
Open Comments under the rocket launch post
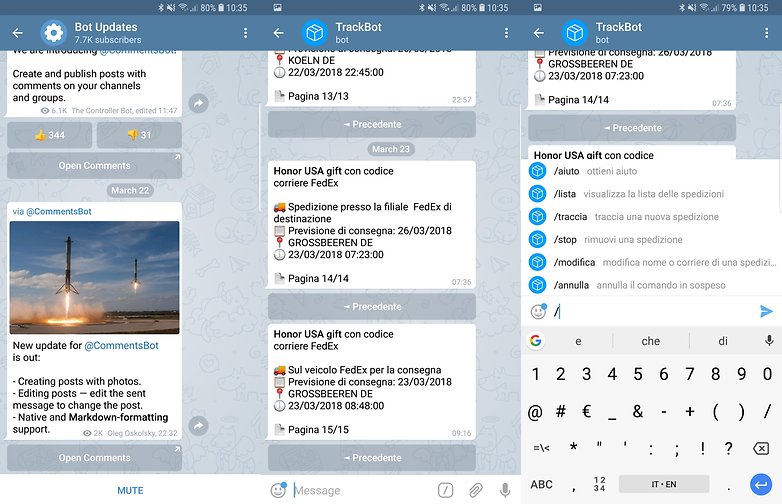(x=94, y=458)
